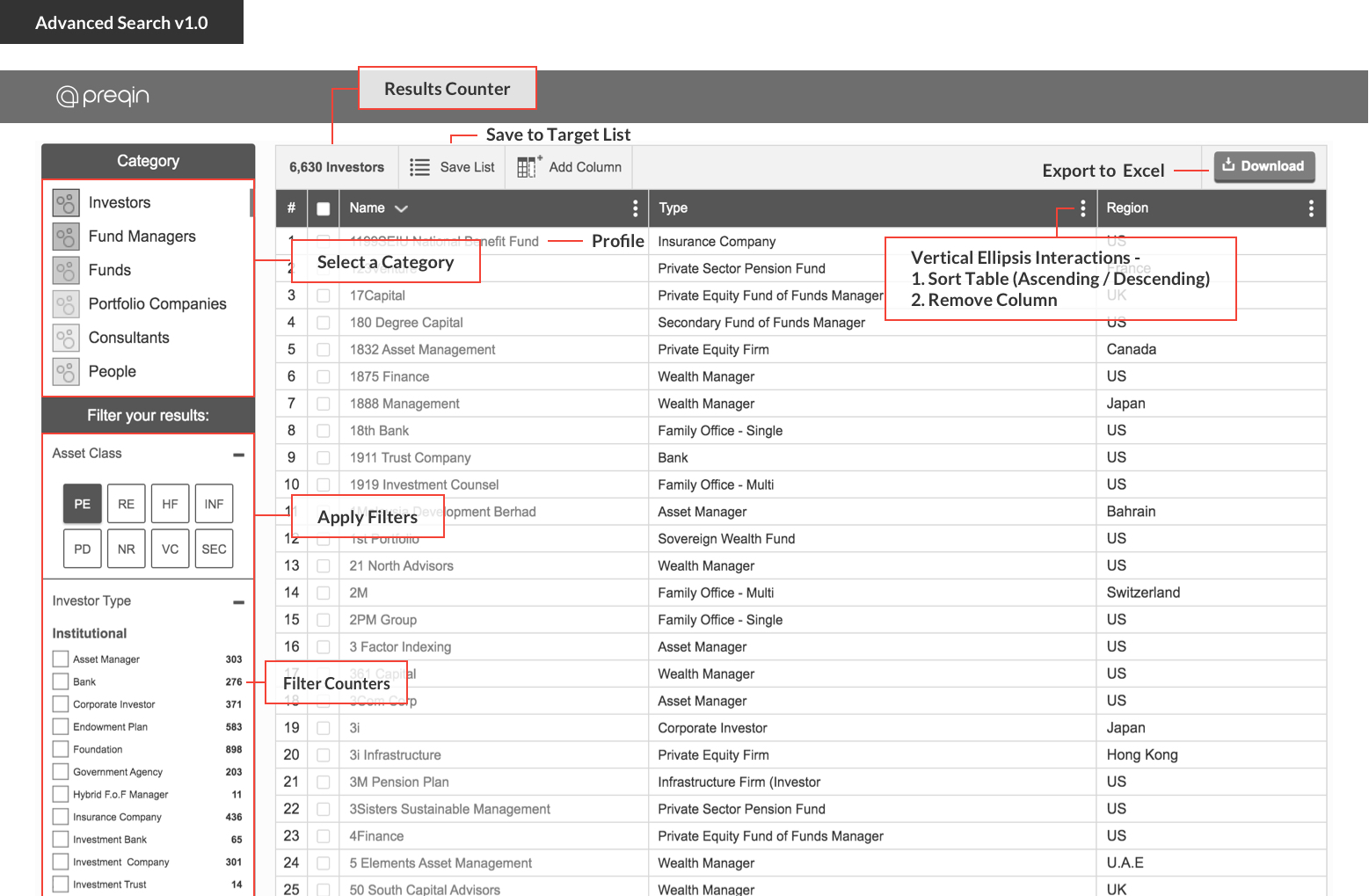Click the Type column header
This screenshot has width=1369, height=896.
(673, 208)
